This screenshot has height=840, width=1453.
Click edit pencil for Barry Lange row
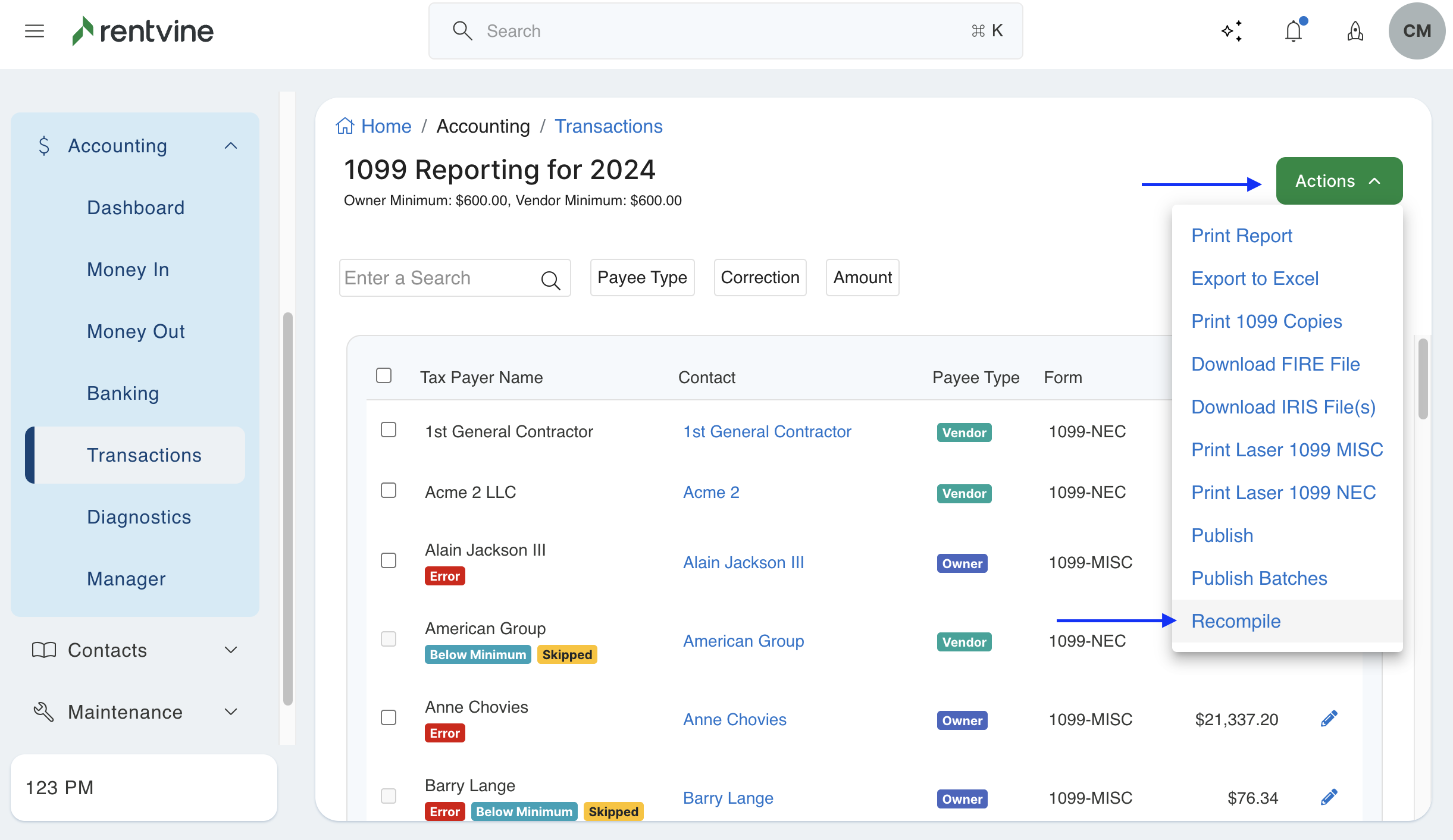(1329, 797)
